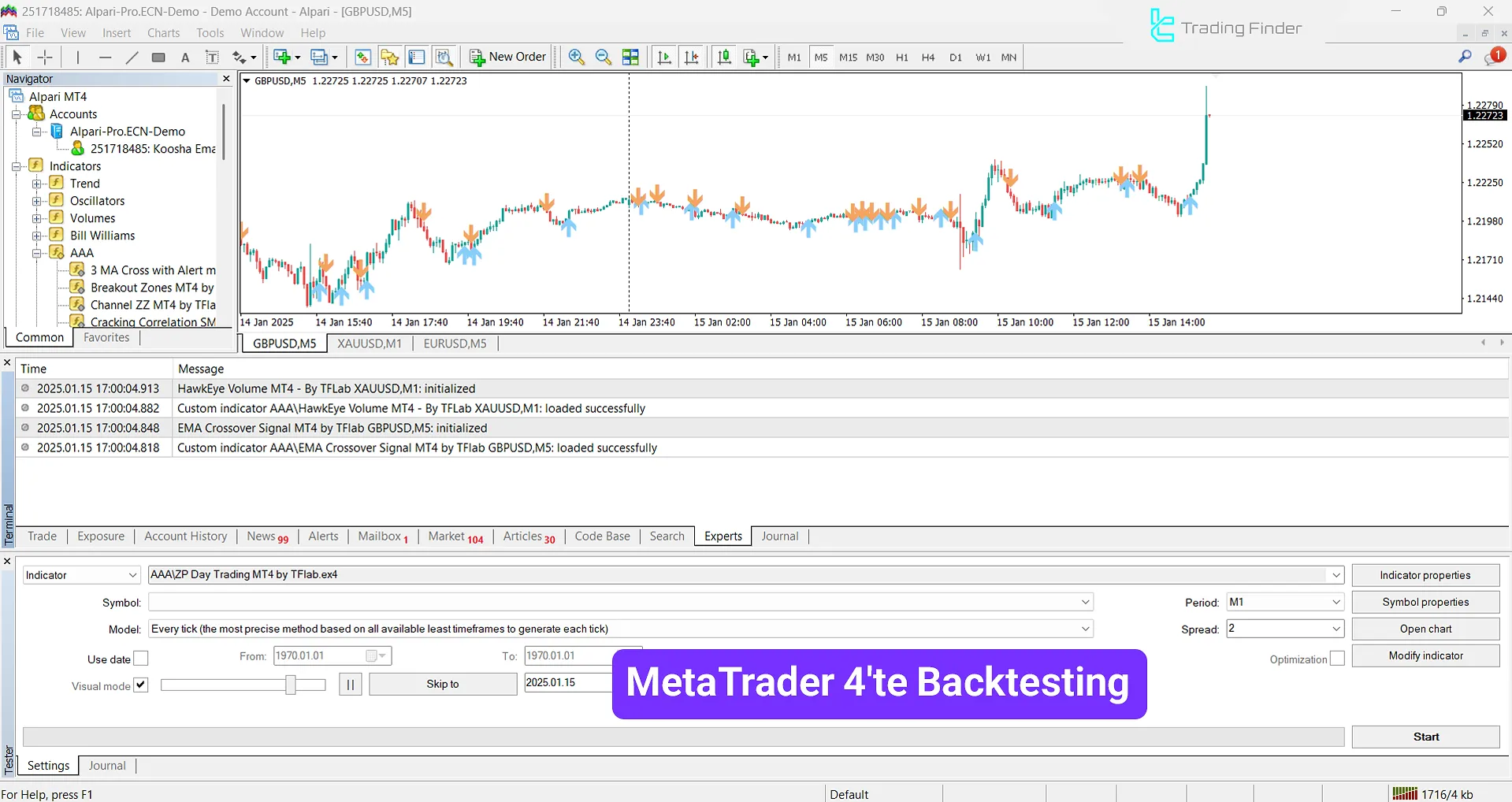Enable the Use date checkbox
The image size is (1512, 802).
[x=140, y=658]
